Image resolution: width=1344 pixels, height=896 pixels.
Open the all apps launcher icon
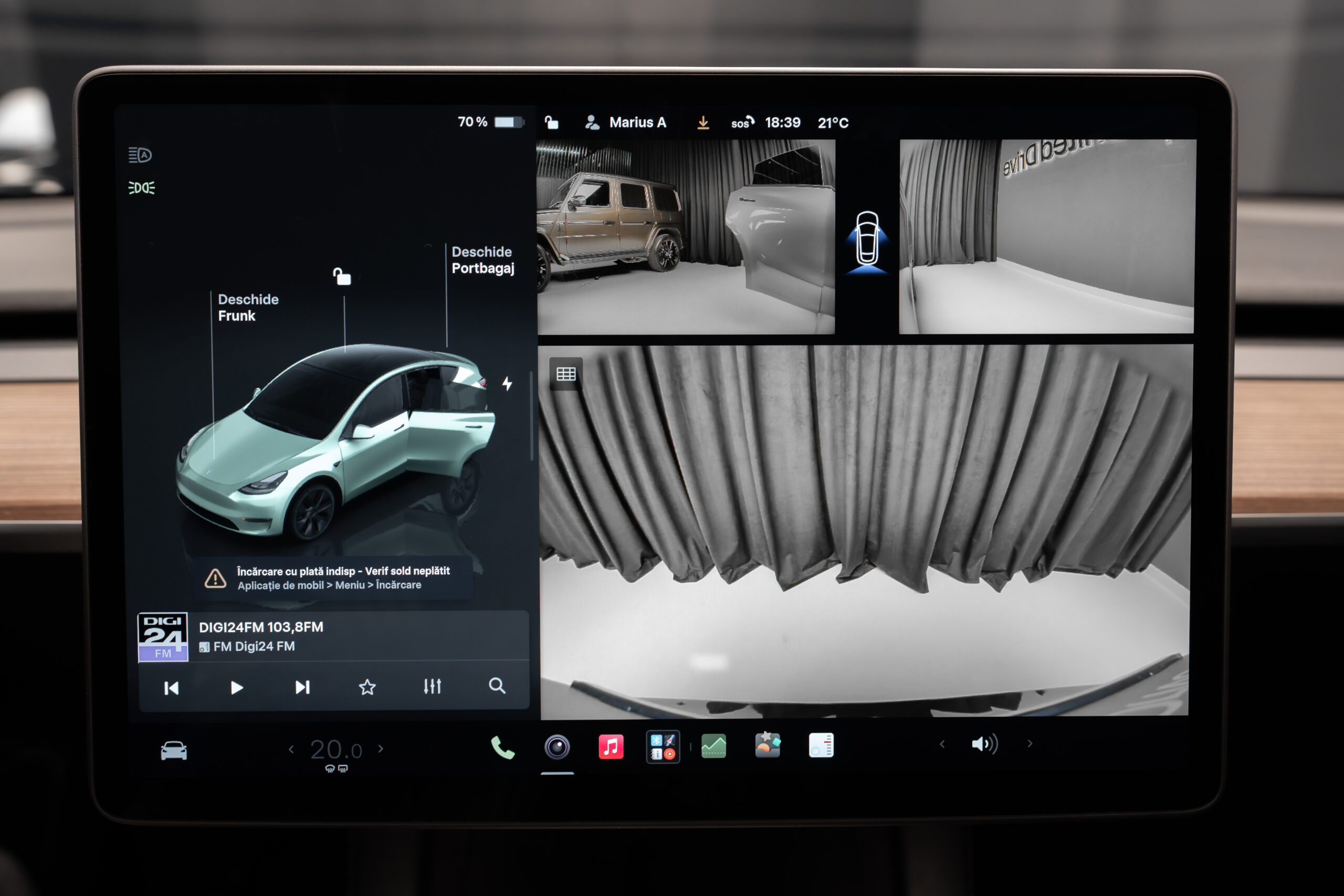coord(663,747)
